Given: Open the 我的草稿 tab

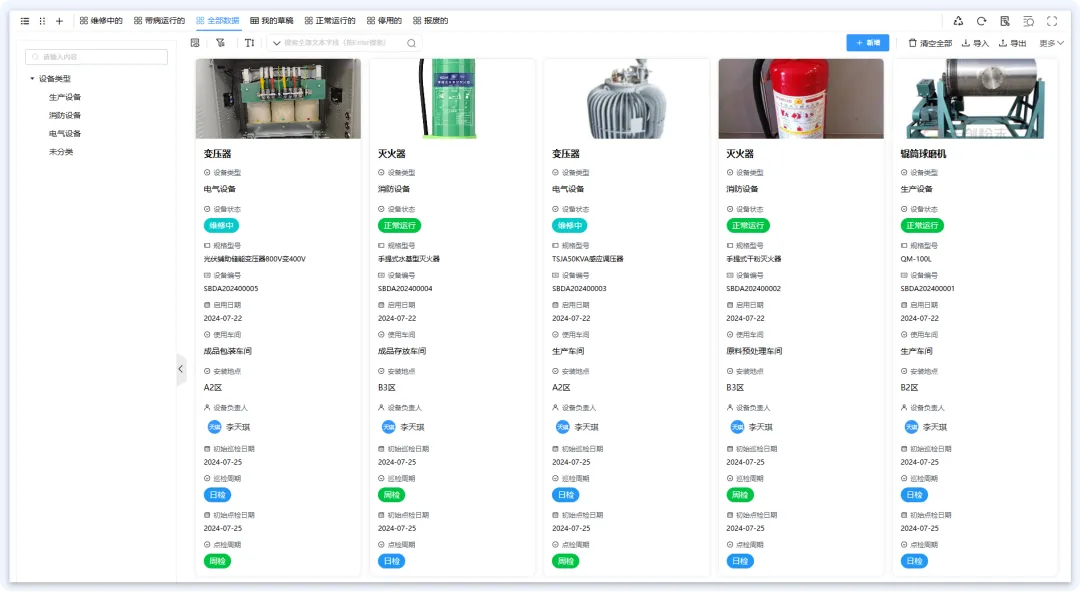Looking at the screenshot, I should (x=271, y=20).
